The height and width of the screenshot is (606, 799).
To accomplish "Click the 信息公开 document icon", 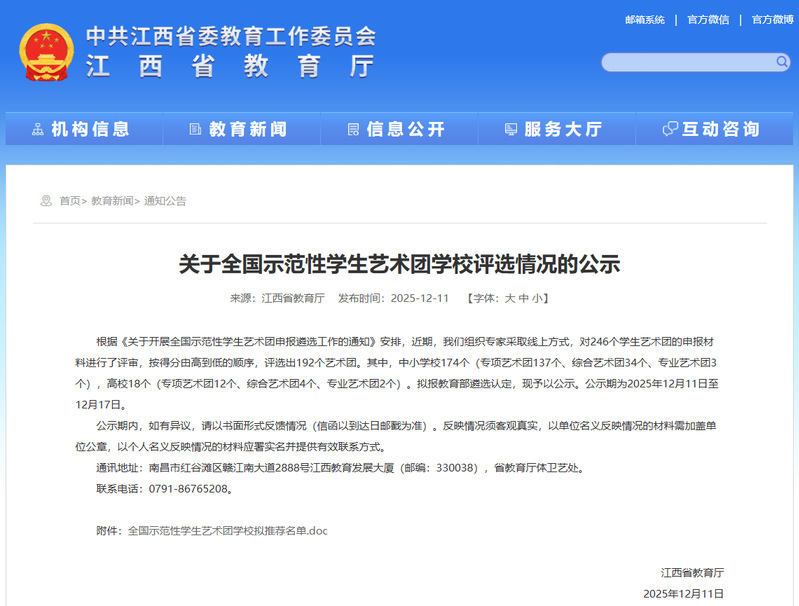I will coord(353,129).
